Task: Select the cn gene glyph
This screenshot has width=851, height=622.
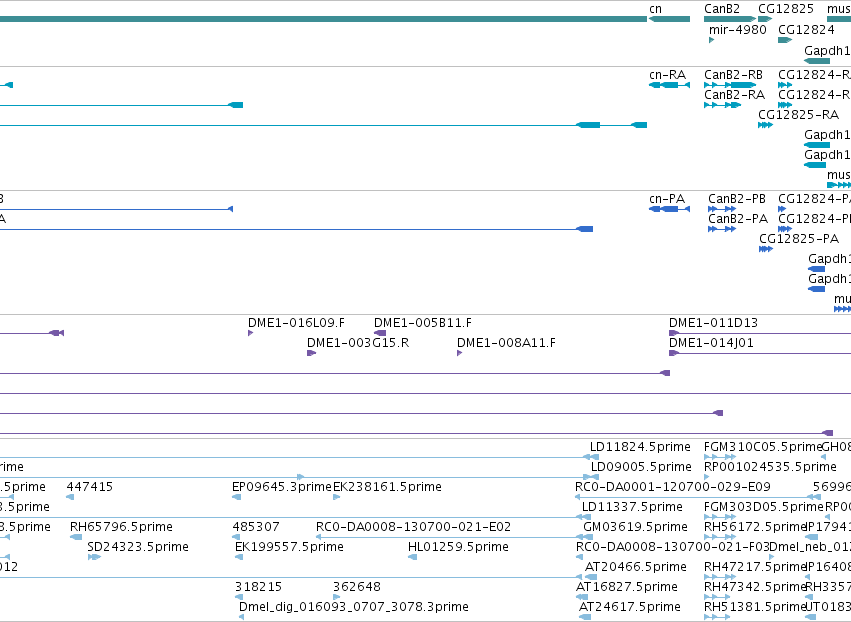Action: coord(669,19)
